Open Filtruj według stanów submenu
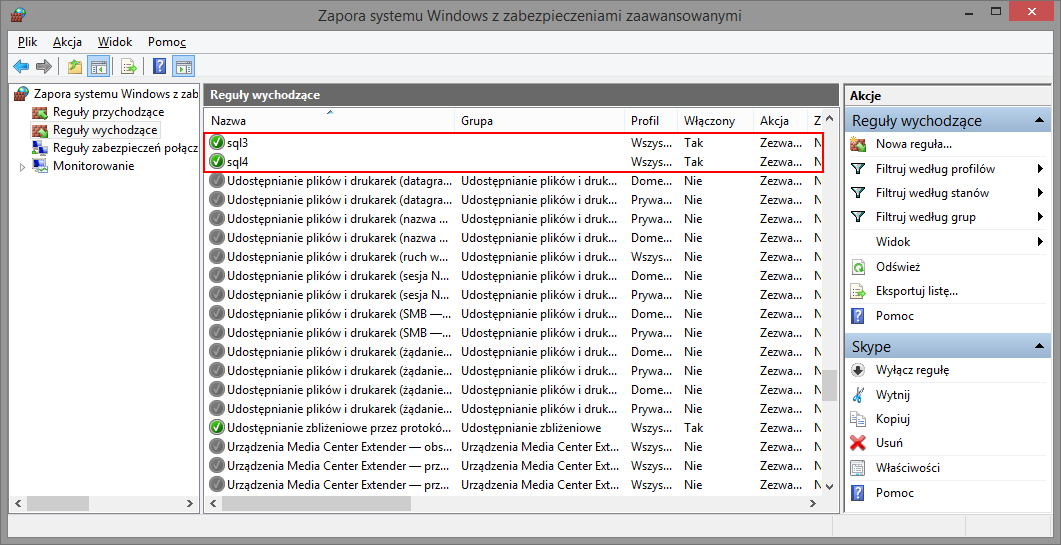Screen dimensions: 1061x545 click(x=945, y=193)
